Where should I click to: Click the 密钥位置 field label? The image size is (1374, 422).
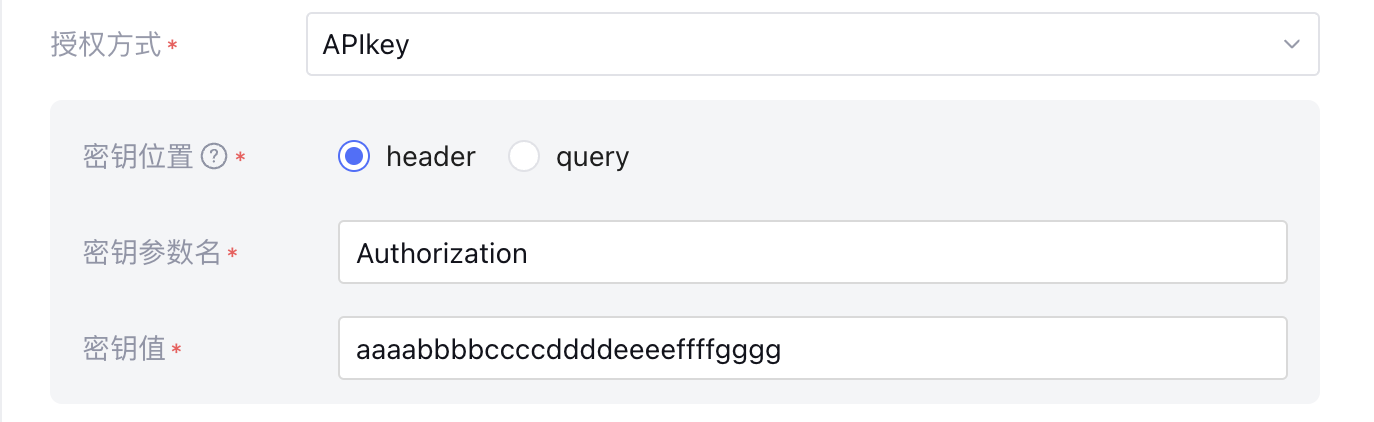coord(138,157)
